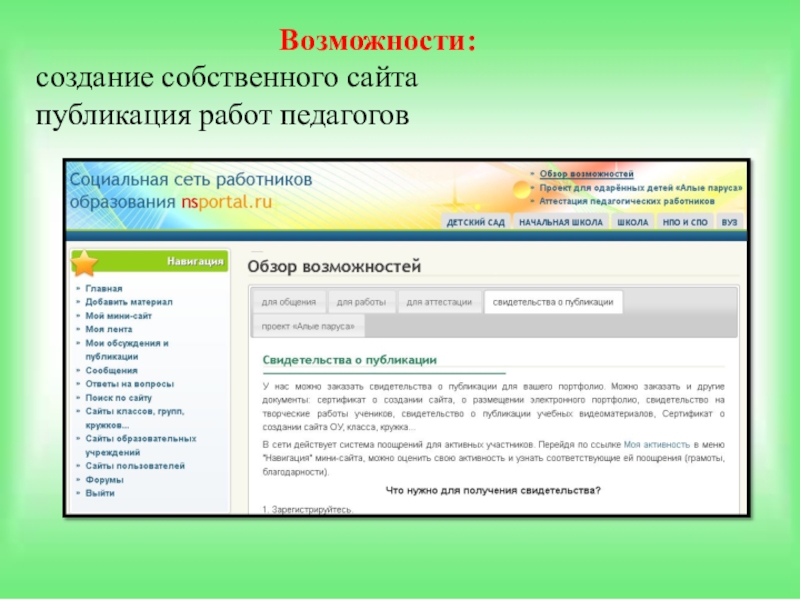Viewport: 800px width, 600px height.
Task: Click the red Возможности: slide title
Action: click(x=377, y=41)
